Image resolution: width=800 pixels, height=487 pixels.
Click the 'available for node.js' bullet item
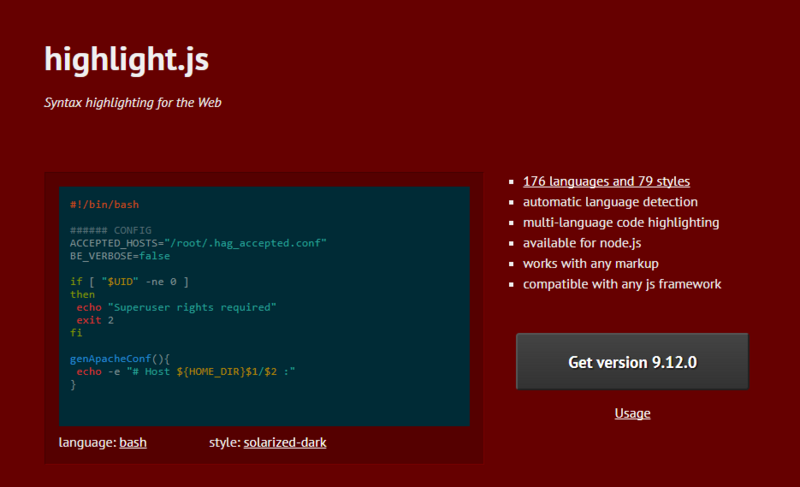(582, 243)
